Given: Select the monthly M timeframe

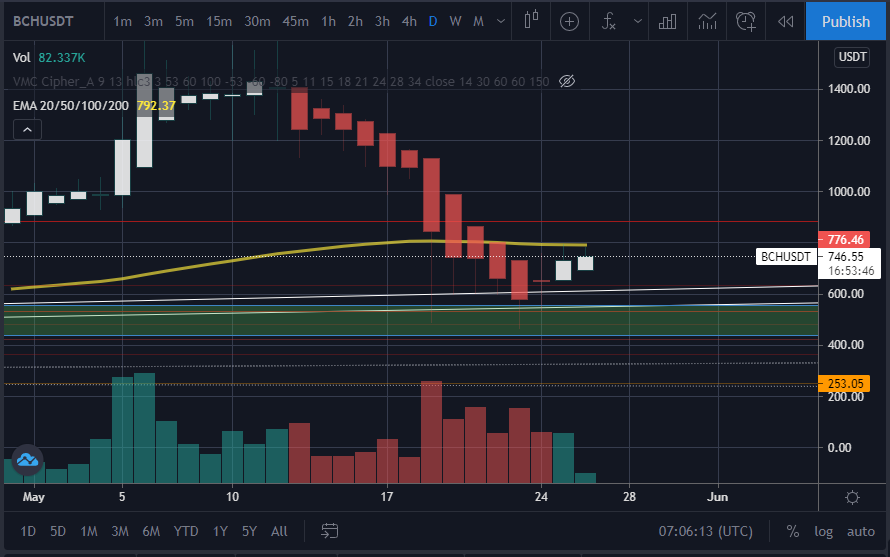Looking at the screenshot, I should [x=478, y=21].
